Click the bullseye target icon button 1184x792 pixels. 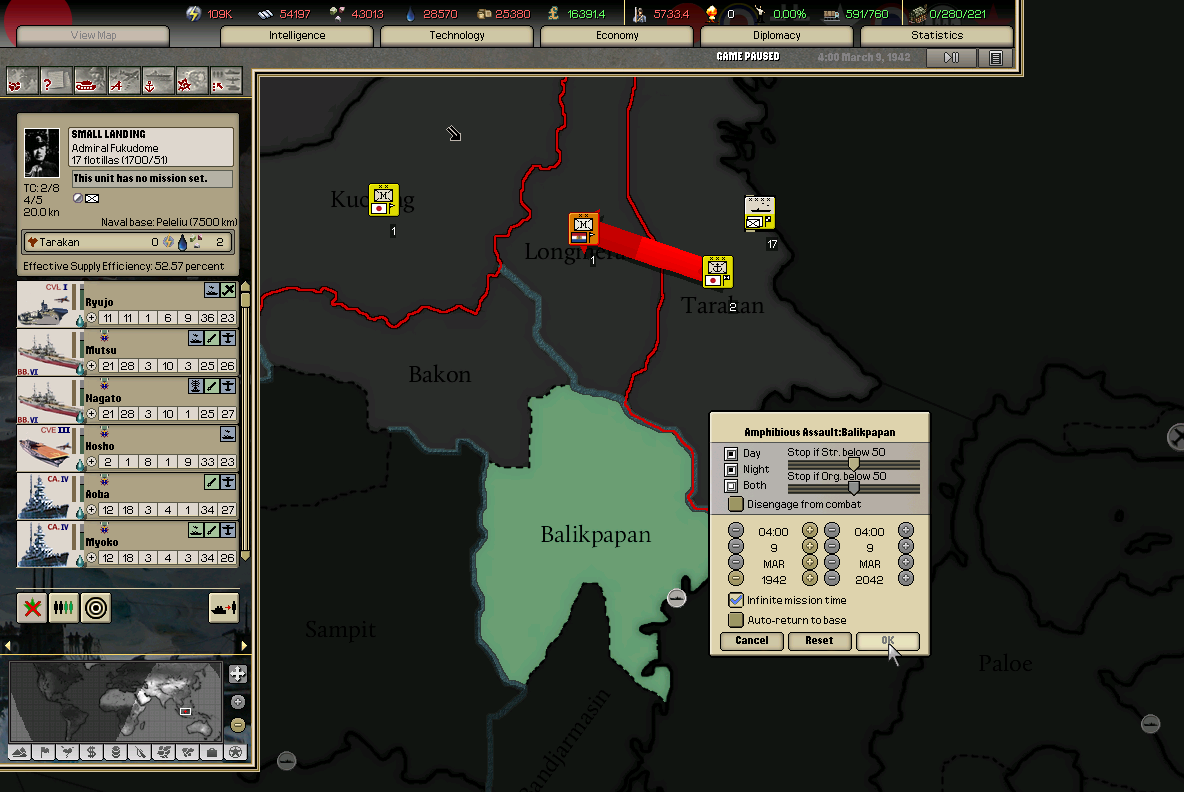coord(95,607)
